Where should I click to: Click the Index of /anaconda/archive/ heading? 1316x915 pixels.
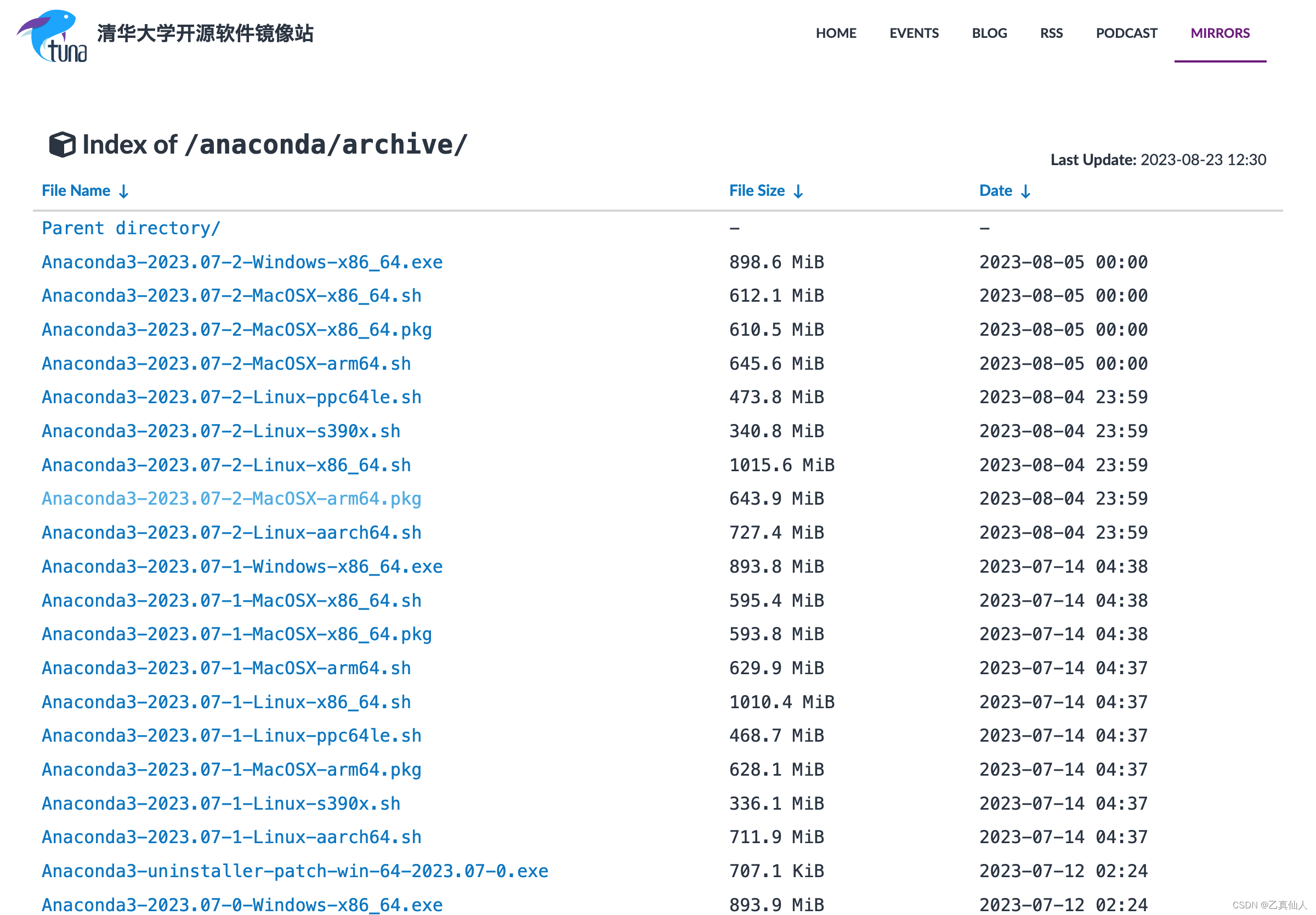click(274, 144)
